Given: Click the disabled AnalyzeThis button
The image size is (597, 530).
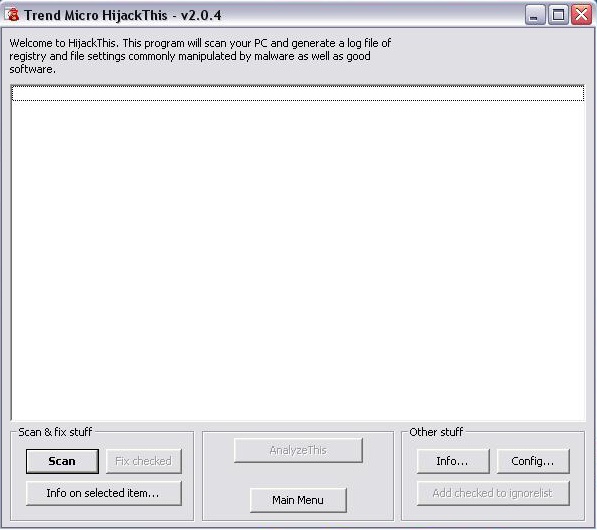Looking at the screenshot, I should 298,450.
